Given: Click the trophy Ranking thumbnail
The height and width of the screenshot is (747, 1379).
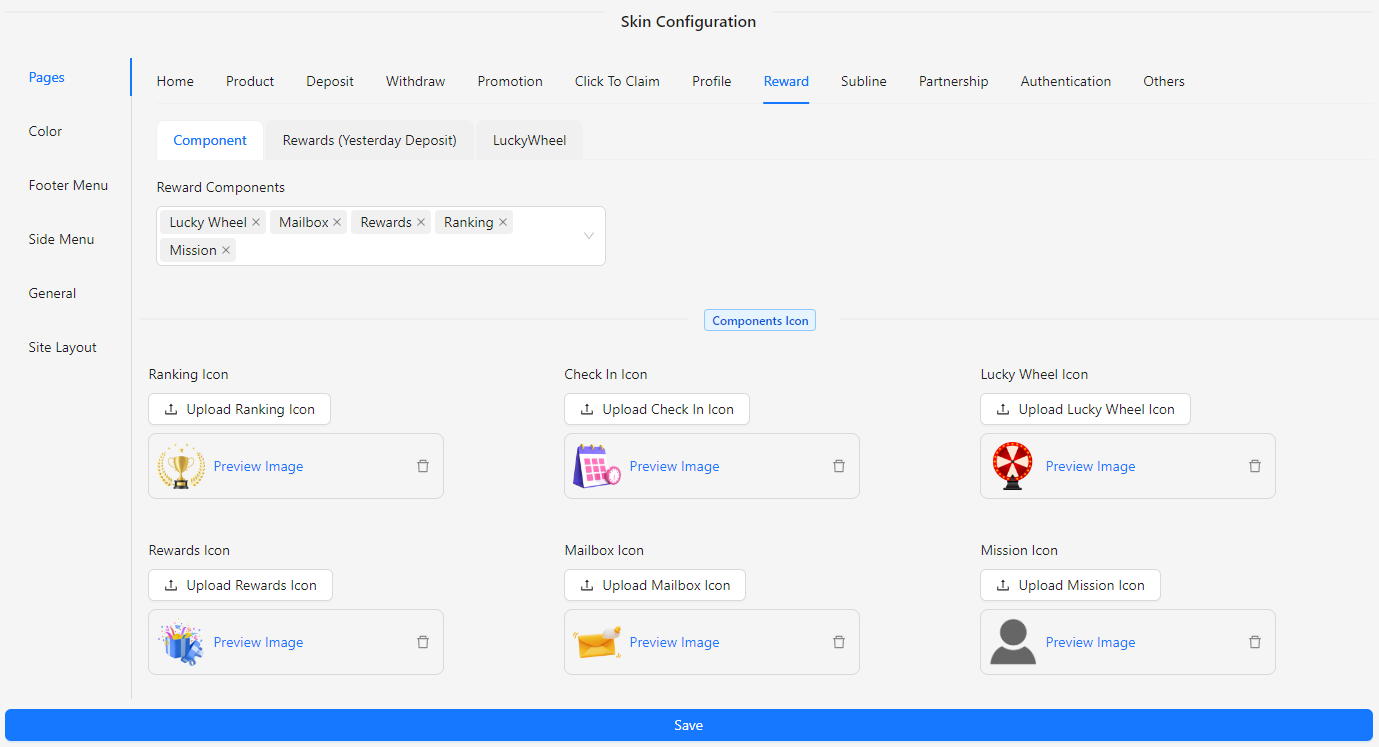Looking at the screenshot, I should [181, 466].
